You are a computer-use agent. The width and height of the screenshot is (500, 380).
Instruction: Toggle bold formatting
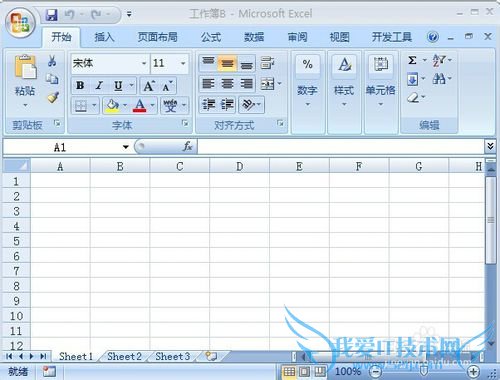coord(80,86)
